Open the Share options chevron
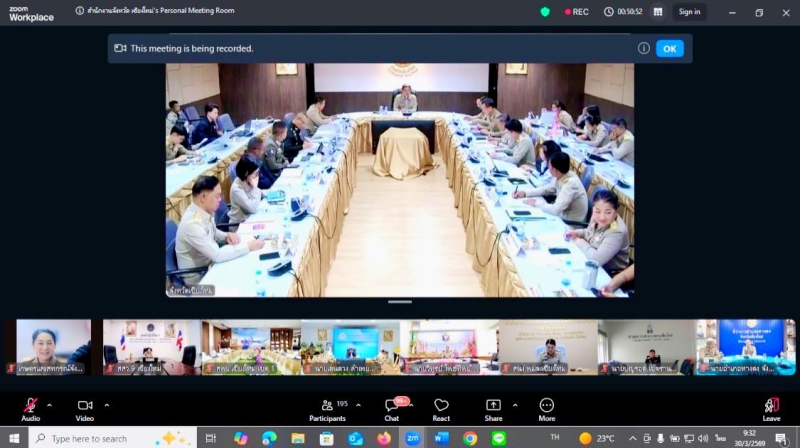This screenshot has height=448, width=800. click(x=515, y=405)
